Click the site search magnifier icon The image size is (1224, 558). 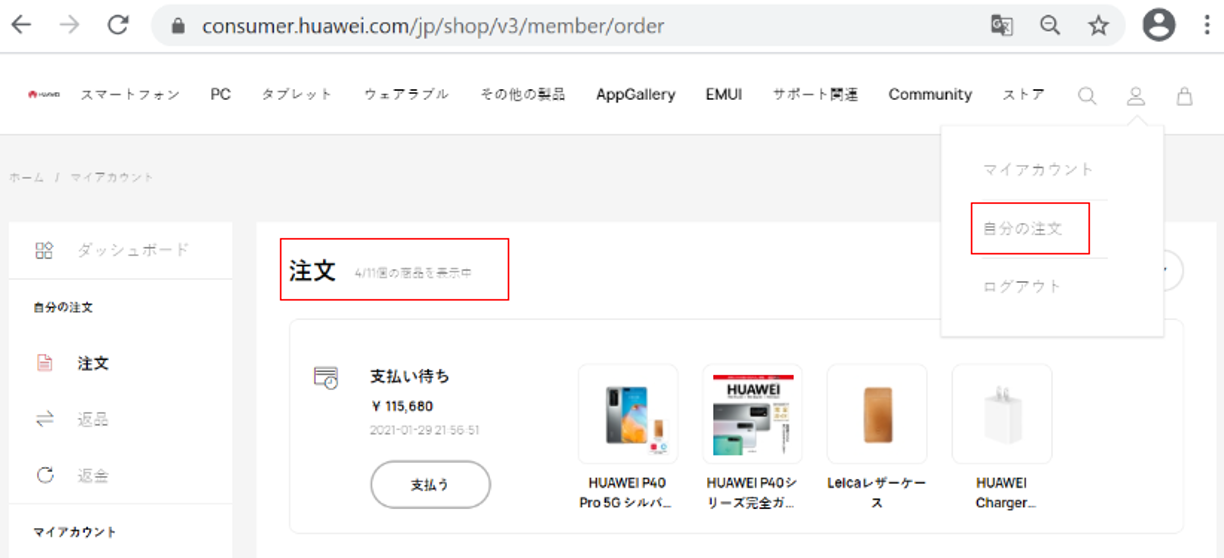[x=1087, y=96]
